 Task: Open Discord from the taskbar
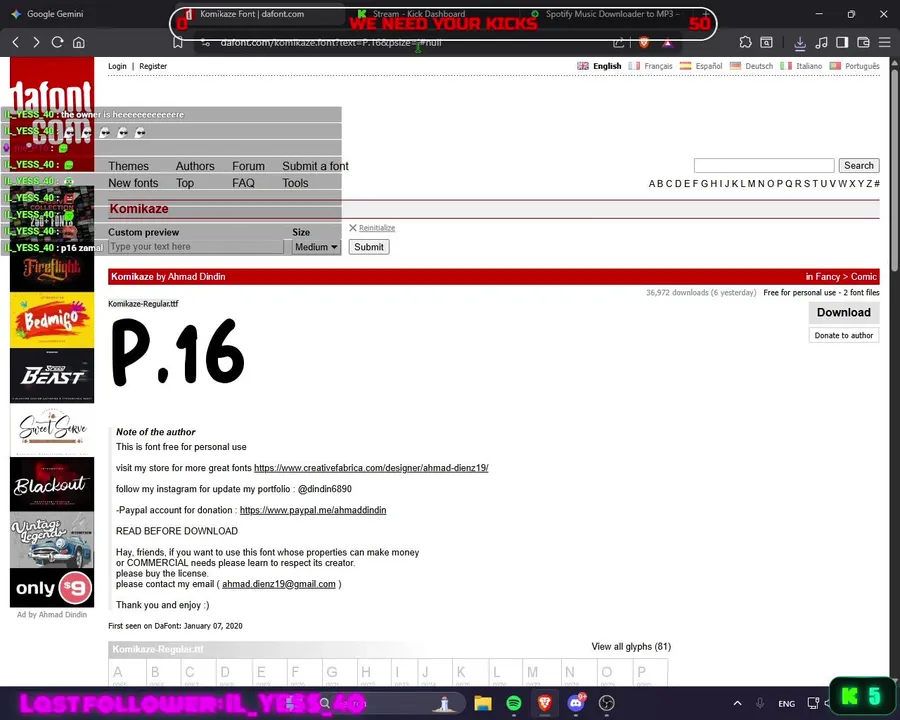click(576, 703)
